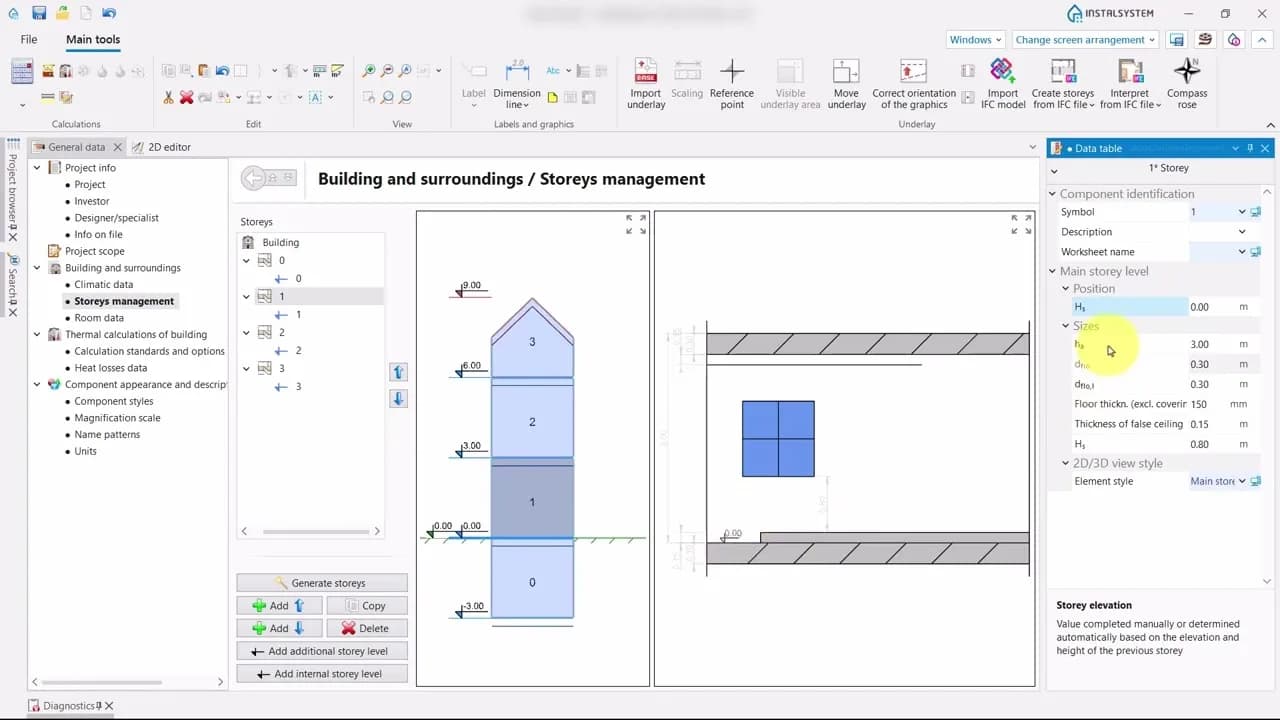Select Climatic data in project tree
Viewport: 1280px width, 720px height.
point(103,285)
